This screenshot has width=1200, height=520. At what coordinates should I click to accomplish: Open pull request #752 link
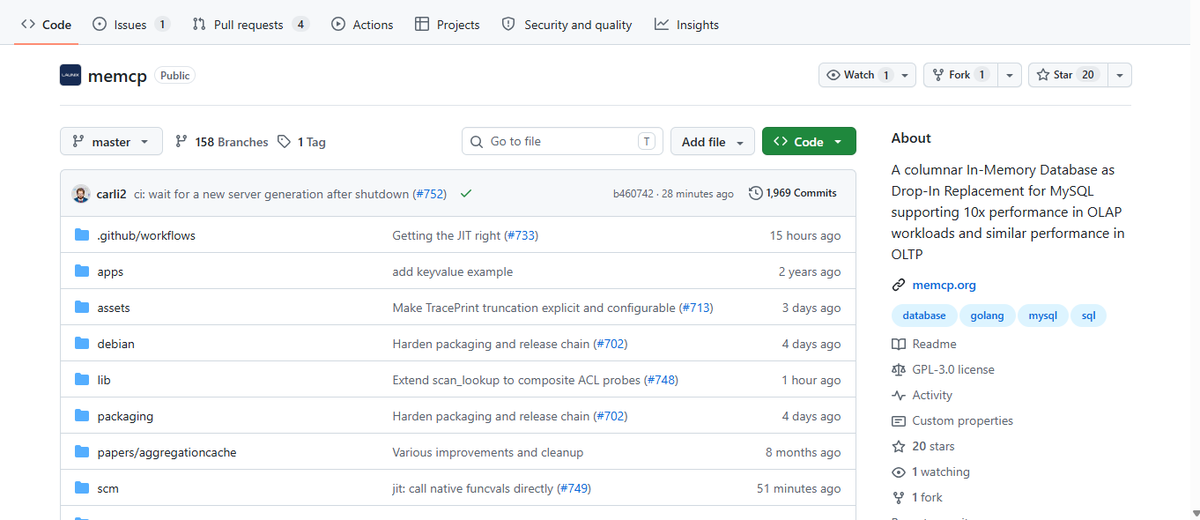coord(430,193)
